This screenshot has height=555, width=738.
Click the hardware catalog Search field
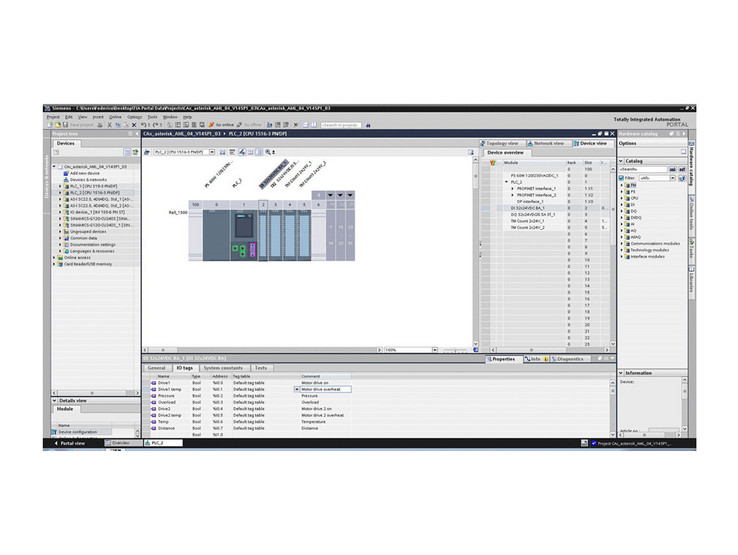643,169
